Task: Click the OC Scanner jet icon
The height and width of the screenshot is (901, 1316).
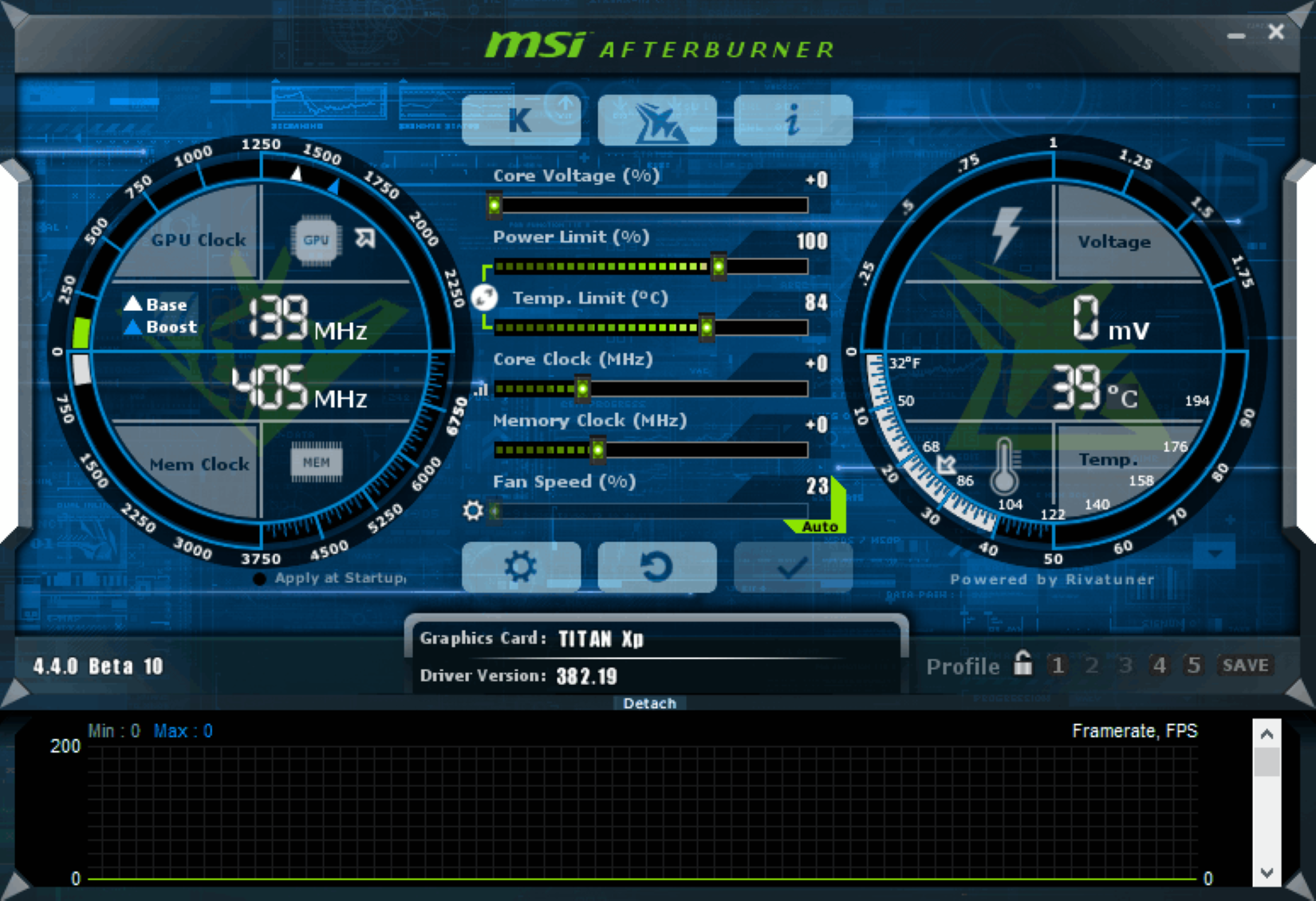Action: (x=657, y=120)
